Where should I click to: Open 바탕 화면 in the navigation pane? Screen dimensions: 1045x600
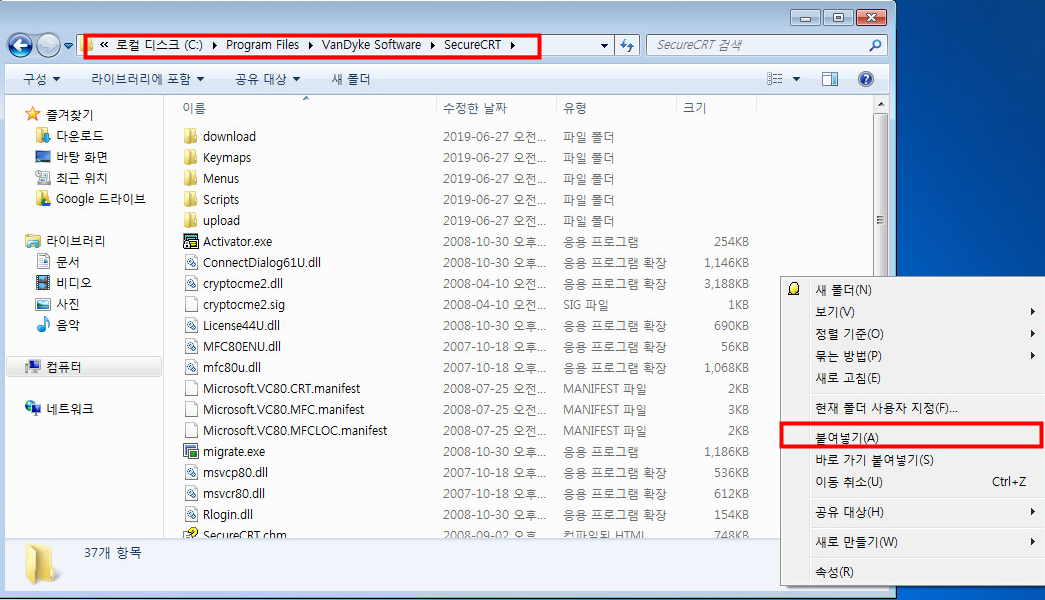point(81,157)
